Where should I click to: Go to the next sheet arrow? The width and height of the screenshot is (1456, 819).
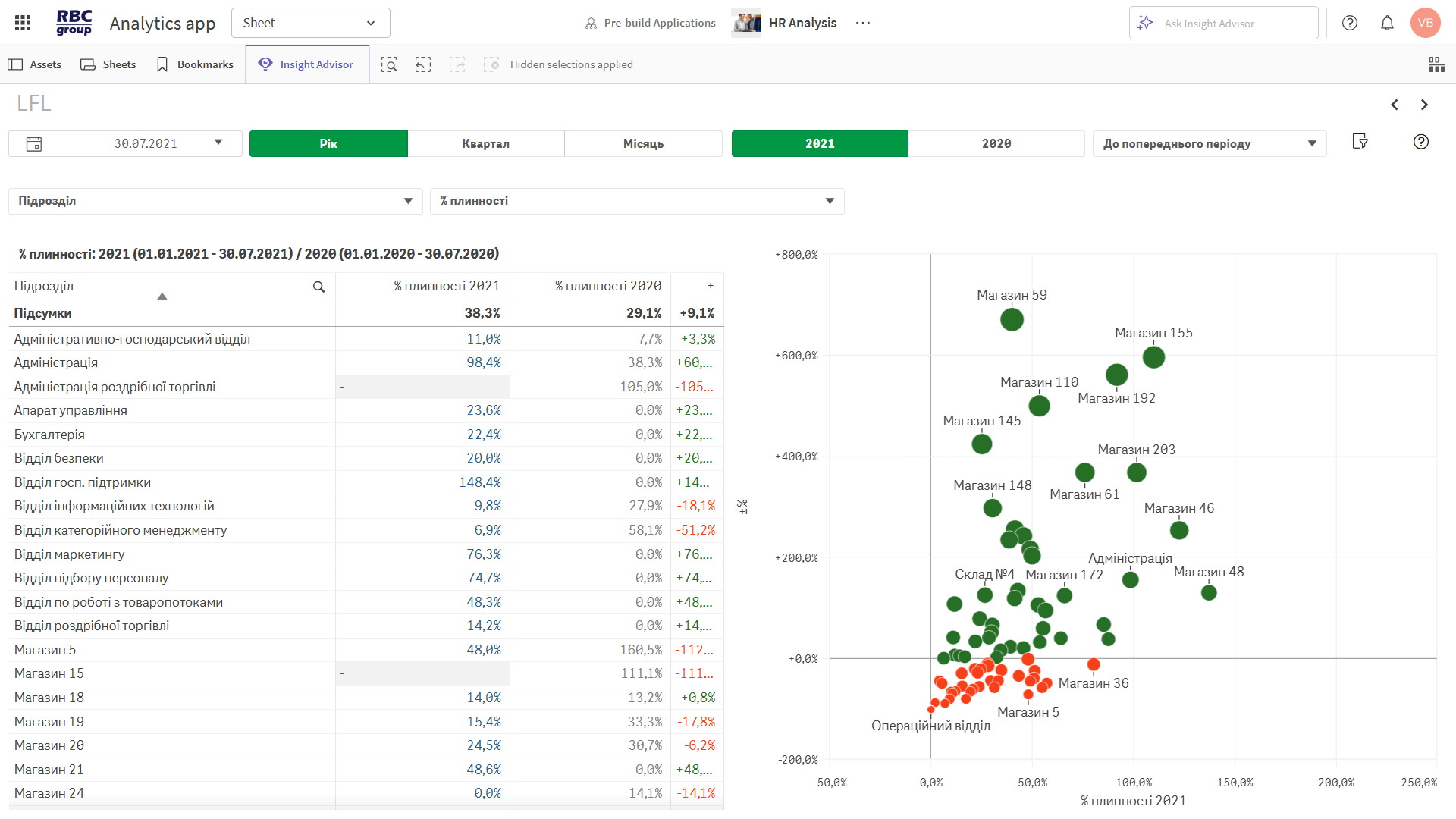pos(1424,105)
